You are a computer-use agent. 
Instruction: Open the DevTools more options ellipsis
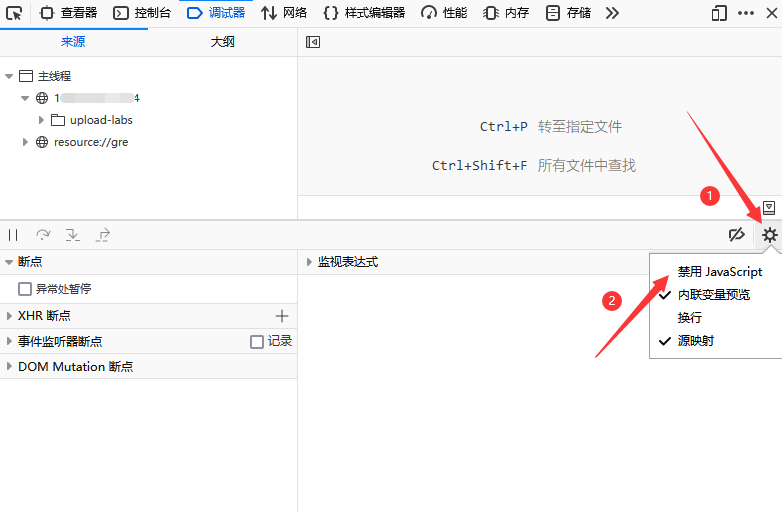(x=746, y=13)
